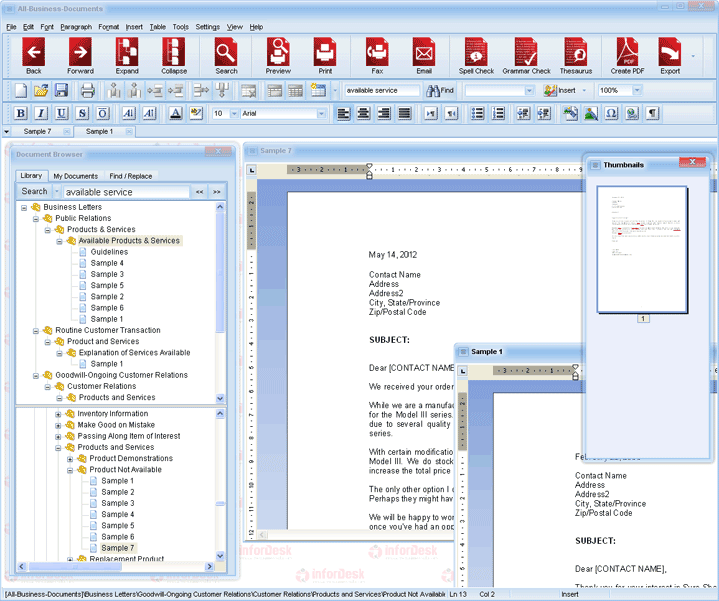The width and height of the screenshot is (719, 601).
Task: Switch to the My Documents tab
Action: click(x=76, y=176)
